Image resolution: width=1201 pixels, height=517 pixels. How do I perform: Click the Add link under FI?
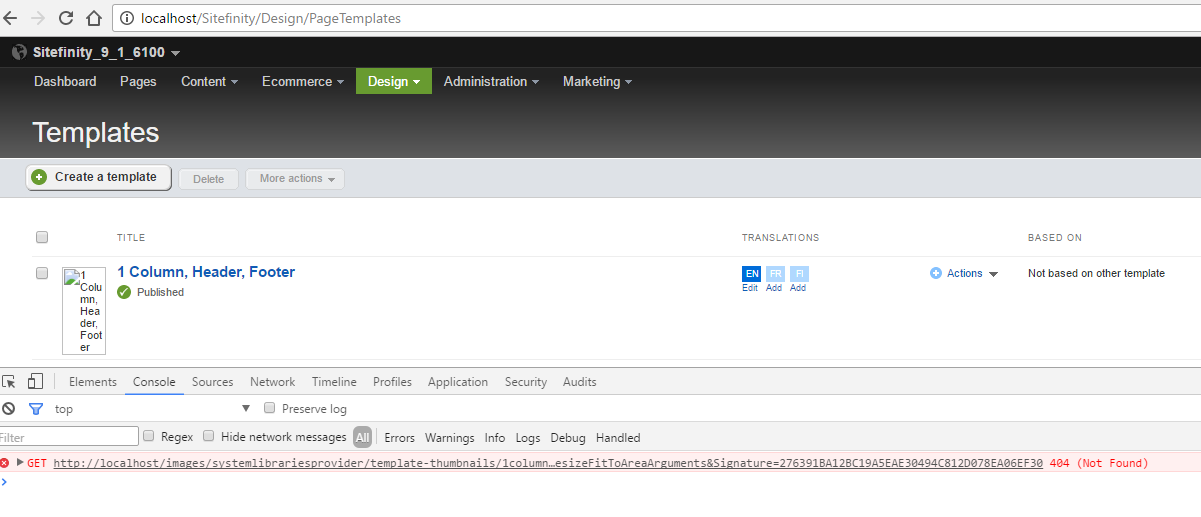point(798,288)
